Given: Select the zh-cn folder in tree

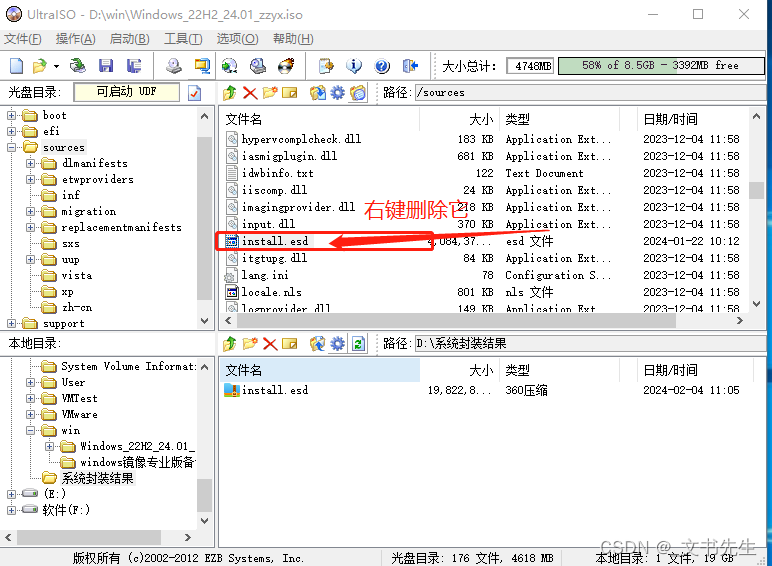Looking at the screenshot, I should tap(77, 308).
